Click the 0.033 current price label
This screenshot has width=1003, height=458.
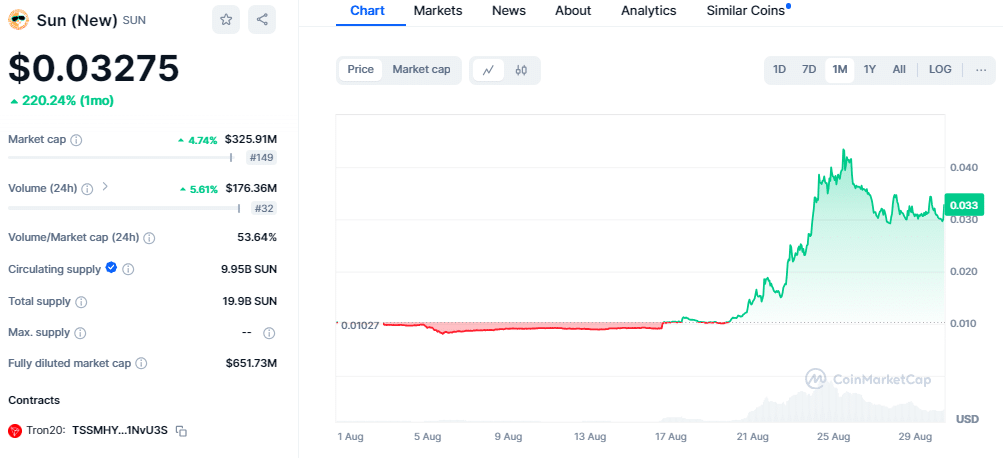pos(964,206)
